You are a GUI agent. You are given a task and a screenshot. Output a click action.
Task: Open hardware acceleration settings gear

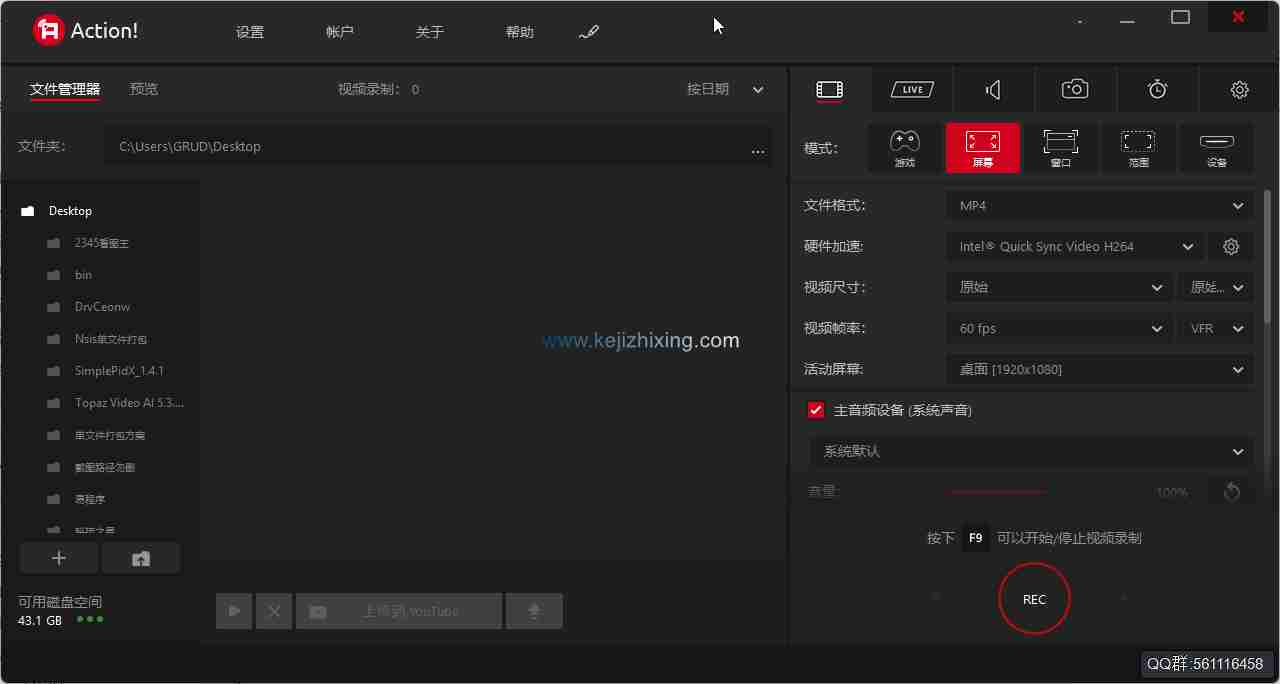tap(1231, 246)
